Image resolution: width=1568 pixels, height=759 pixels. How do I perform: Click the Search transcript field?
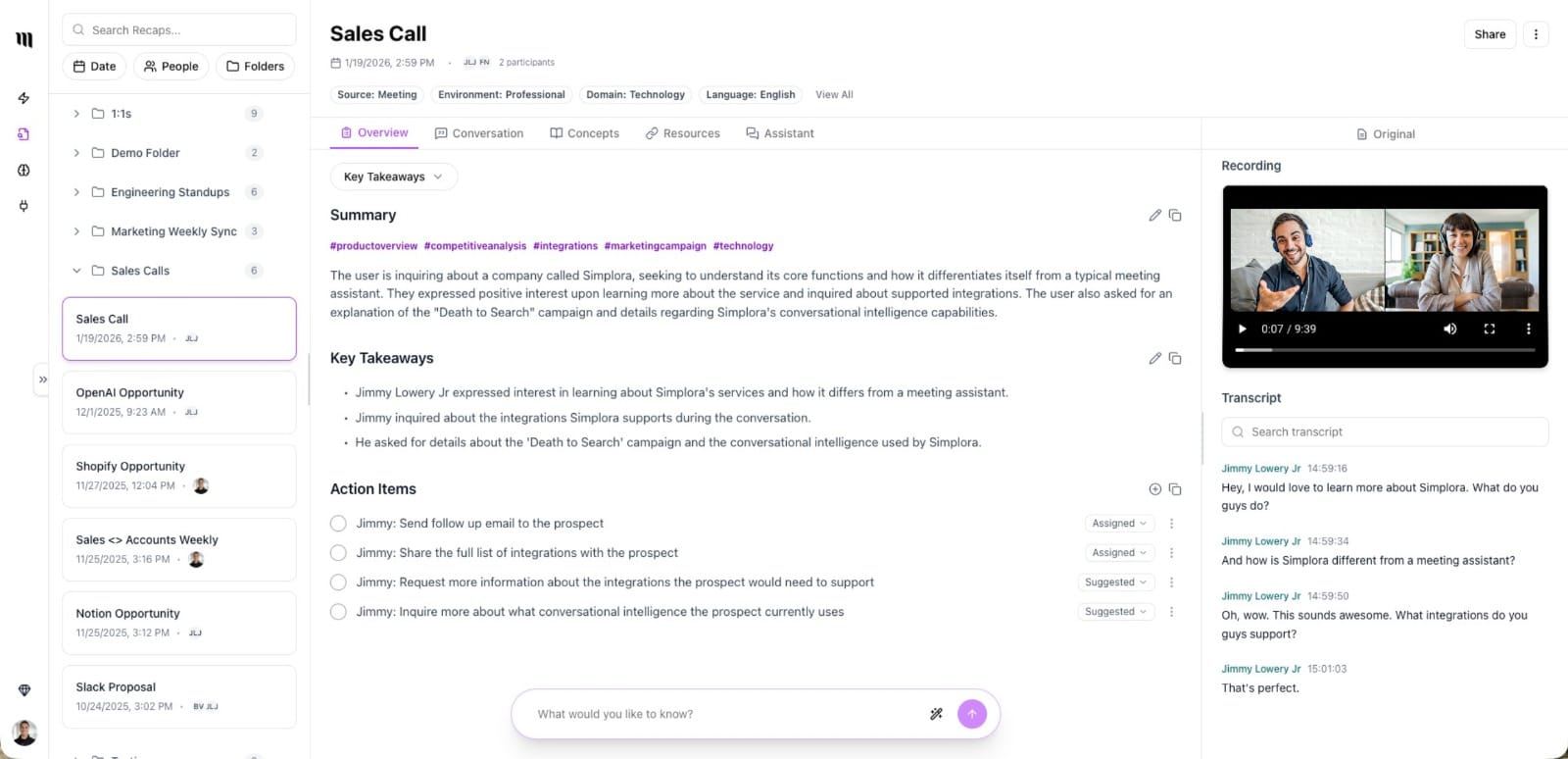[x=1384, y=432]
